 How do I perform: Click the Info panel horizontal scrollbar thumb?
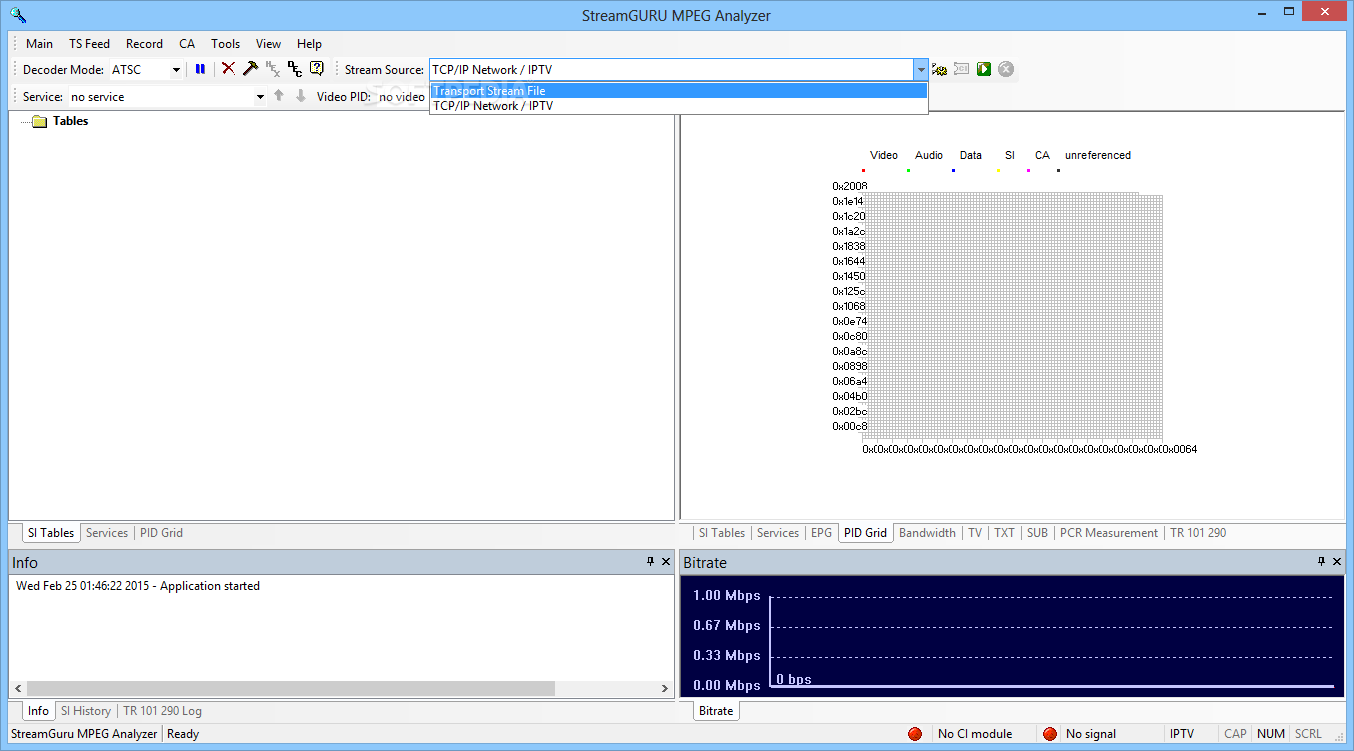(x=290, y=689)
